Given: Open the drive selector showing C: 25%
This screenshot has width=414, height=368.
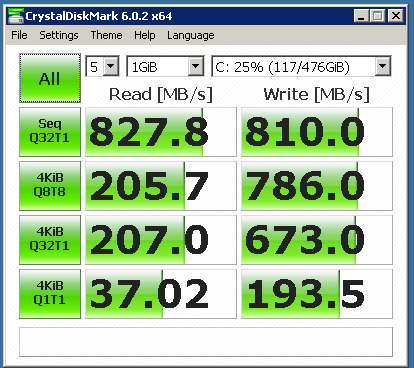Looking at the screenshot, I should click(301, 66).
